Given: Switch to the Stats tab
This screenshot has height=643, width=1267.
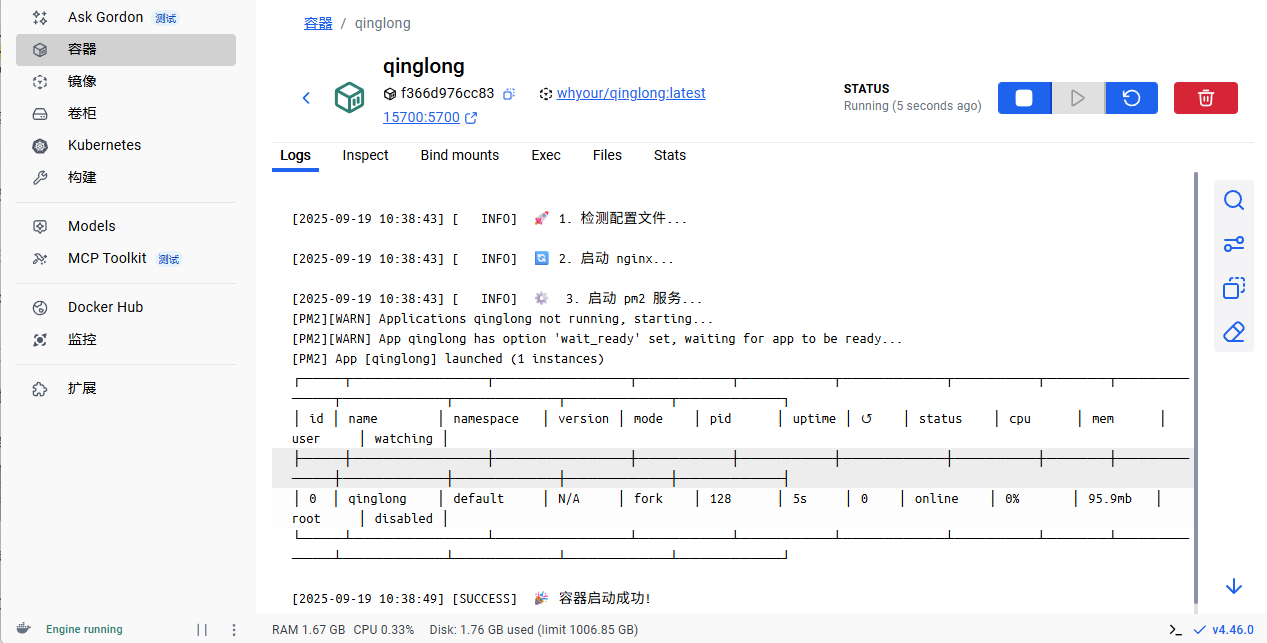Looking at the screenshot, I should (669, 155).
